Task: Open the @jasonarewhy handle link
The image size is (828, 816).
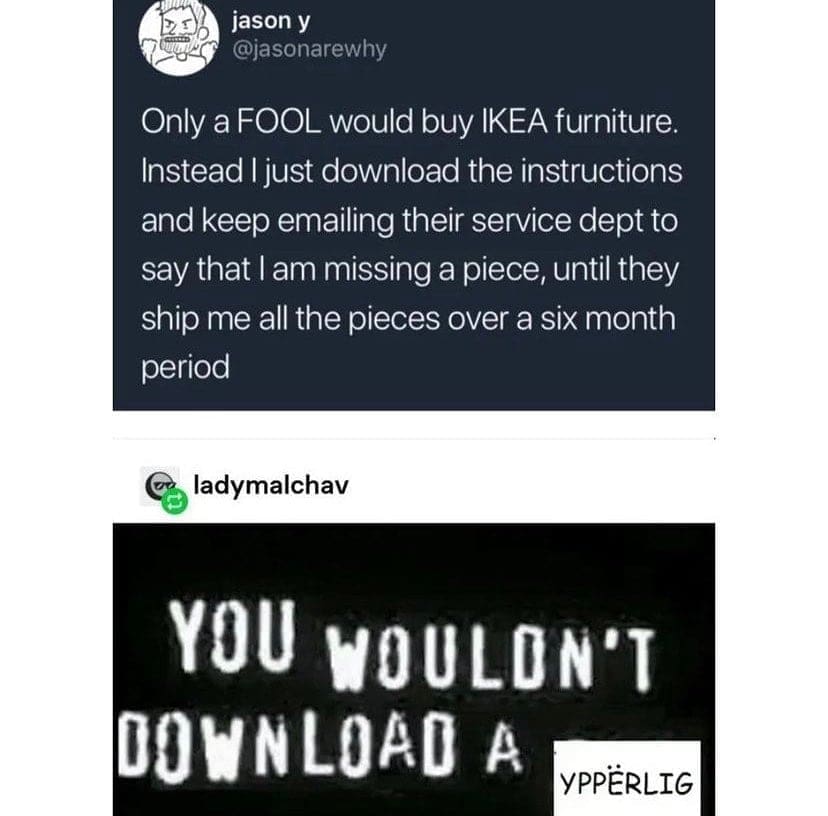Action: click(309, 49)
